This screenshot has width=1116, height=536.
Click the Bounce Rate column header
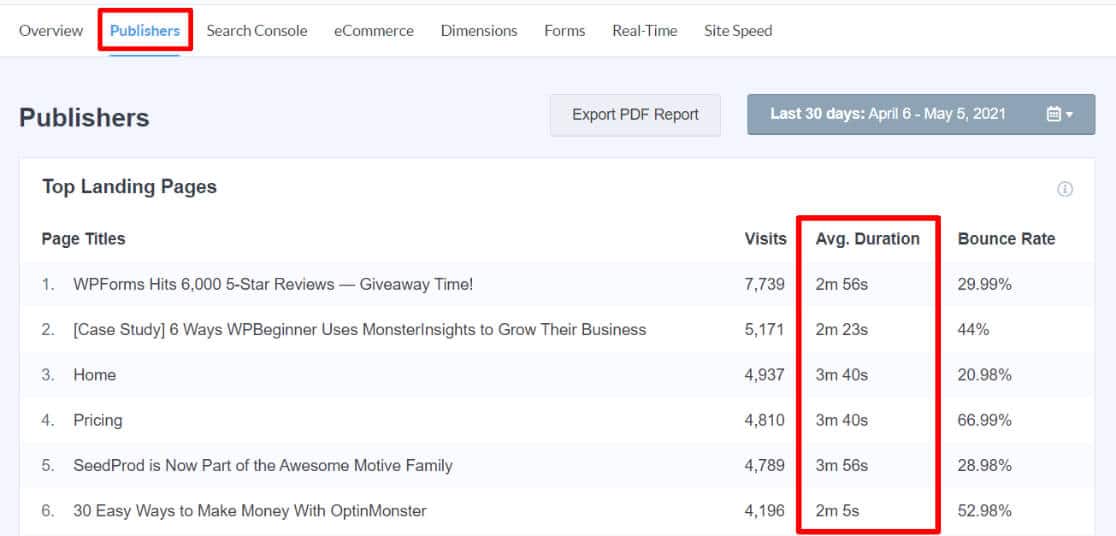coord(1006,239)
